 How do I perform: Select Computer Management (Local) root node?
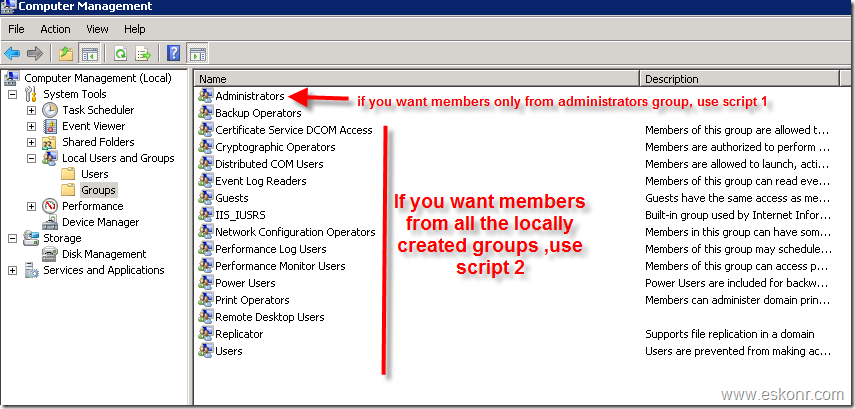click(98, 78)
